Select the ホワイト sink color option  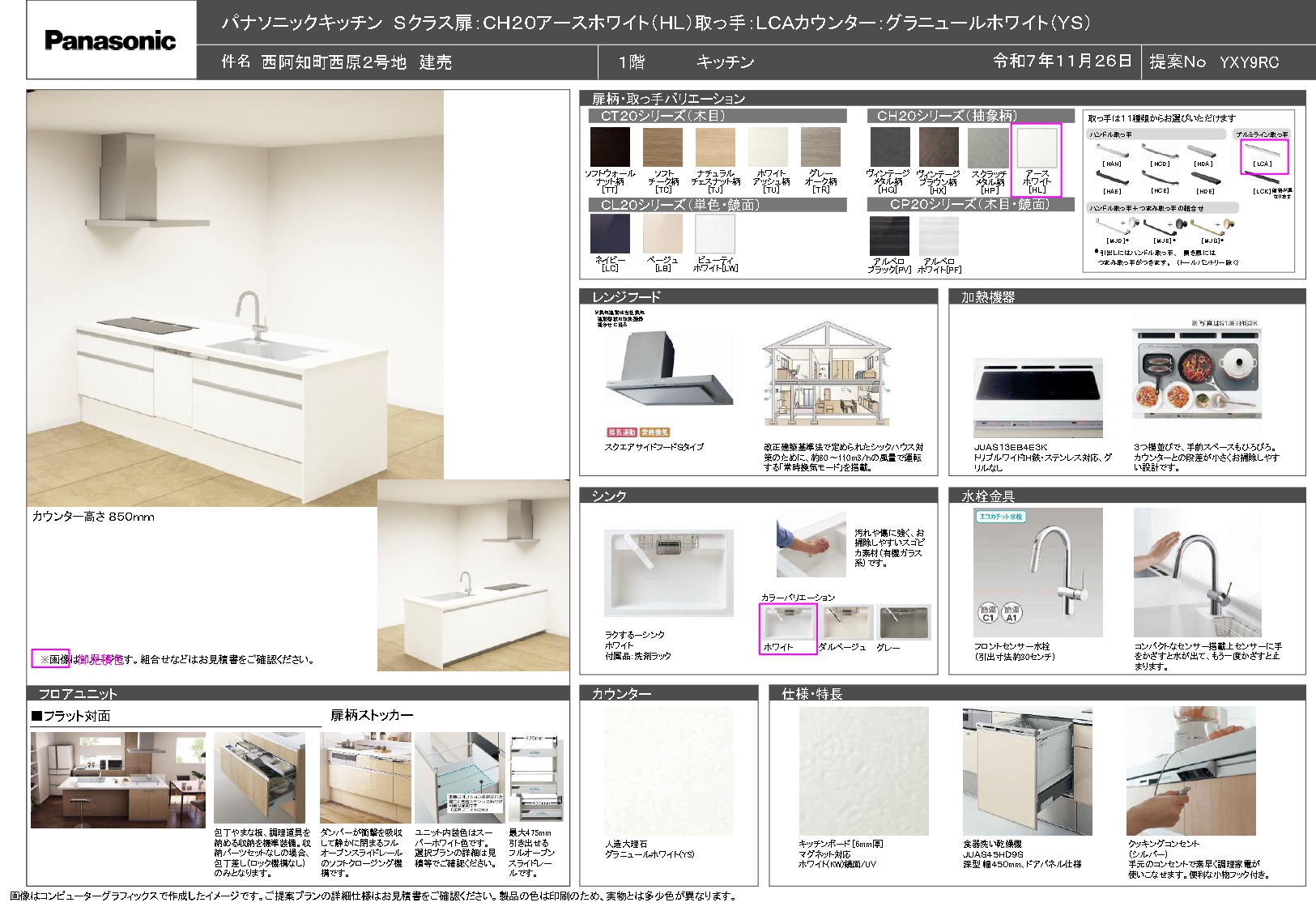point(787,624)
